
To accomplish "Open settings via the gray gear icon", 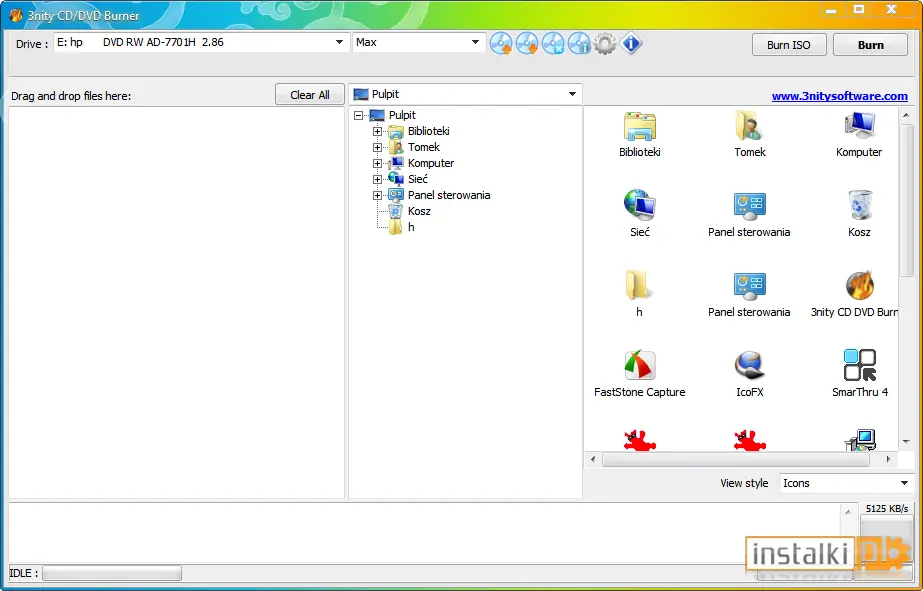I will click(x=605, y=44).
